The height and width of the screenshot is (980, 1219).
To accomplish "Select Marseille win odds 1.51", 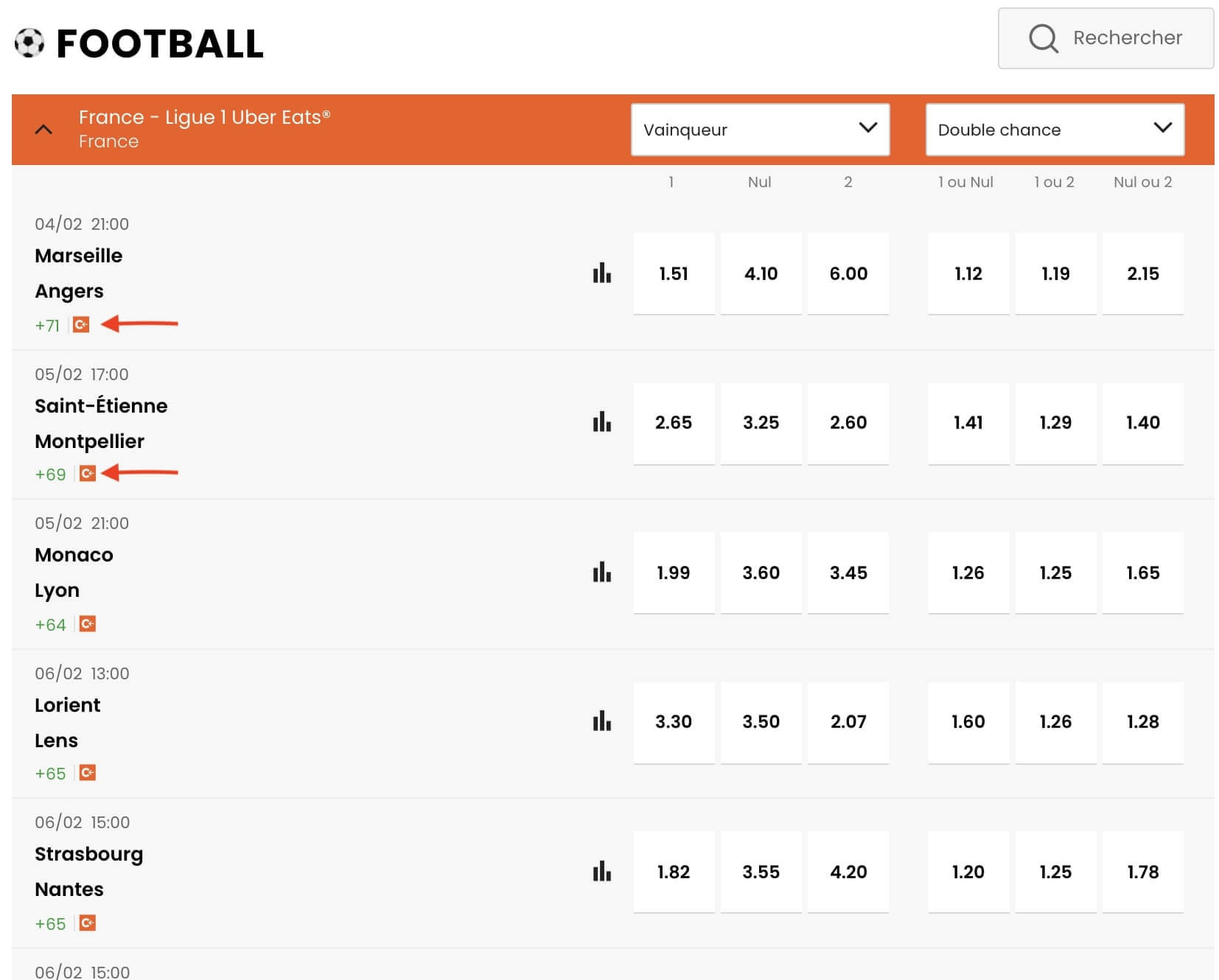I will point(674,273).
